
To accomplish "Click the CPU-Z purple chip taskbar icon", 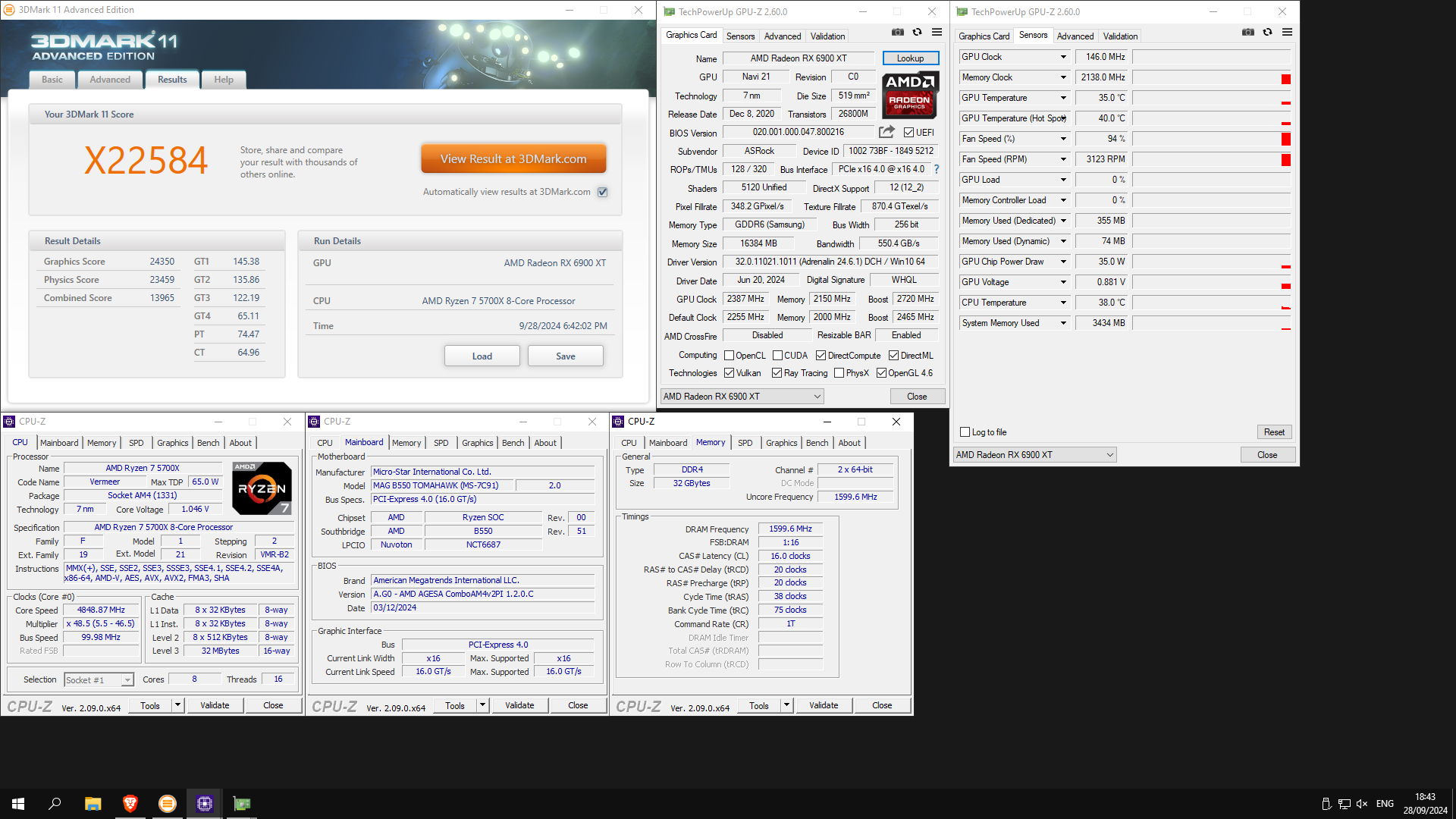I will tap(204, 804).
